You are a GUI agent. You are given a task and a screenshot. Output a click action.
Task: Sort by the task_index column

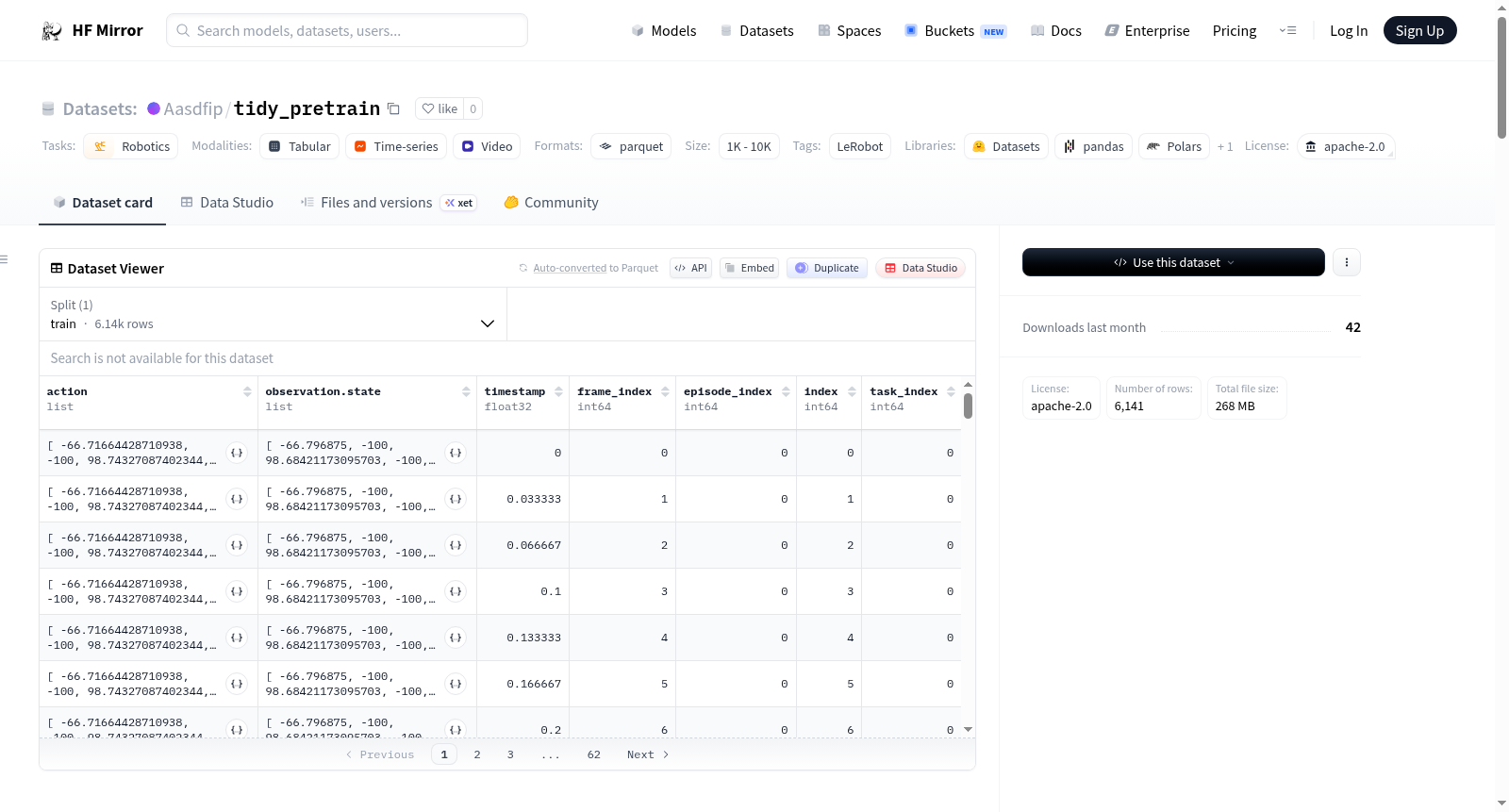coord(951,391)
